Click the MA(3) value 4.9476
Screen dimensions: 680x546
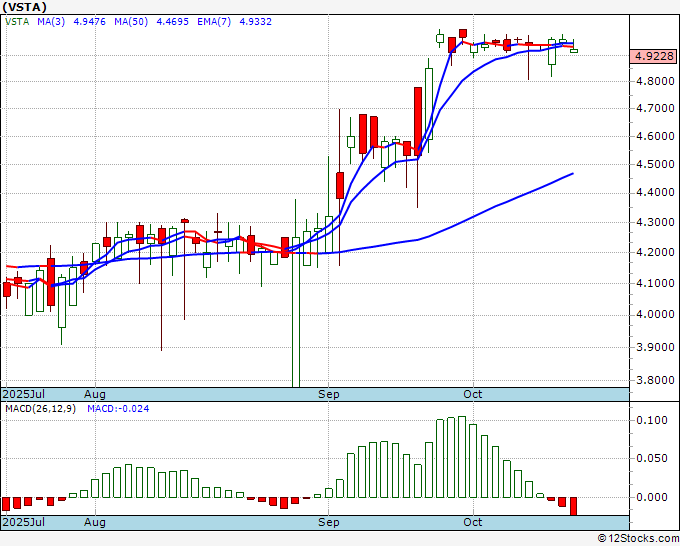click(x=89, y=22)
